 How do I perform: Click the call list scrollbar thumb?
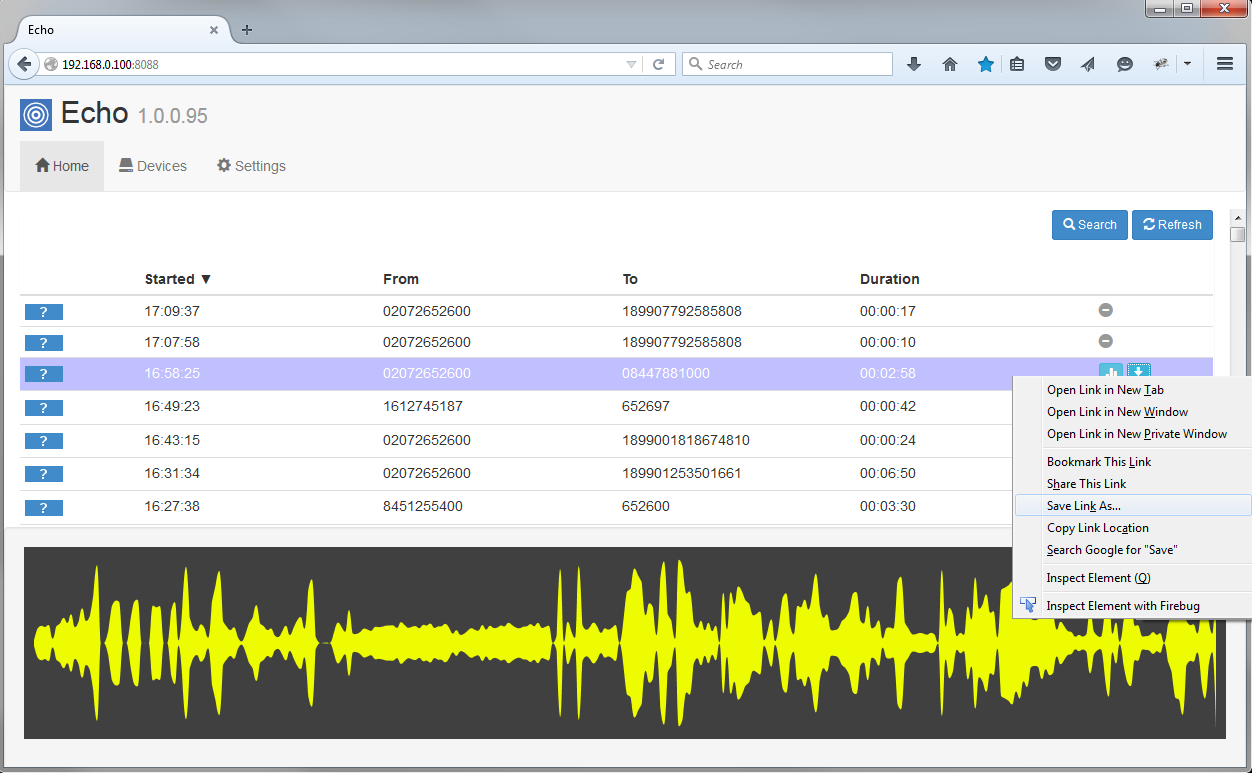(x=1238, y=234)
